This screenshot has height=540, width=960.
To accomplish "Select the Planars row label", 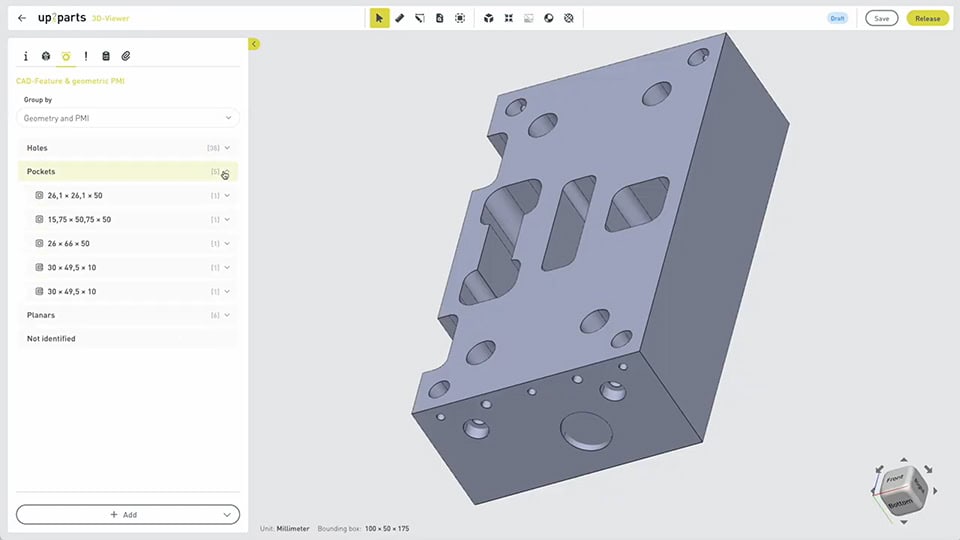I will 41,315.
